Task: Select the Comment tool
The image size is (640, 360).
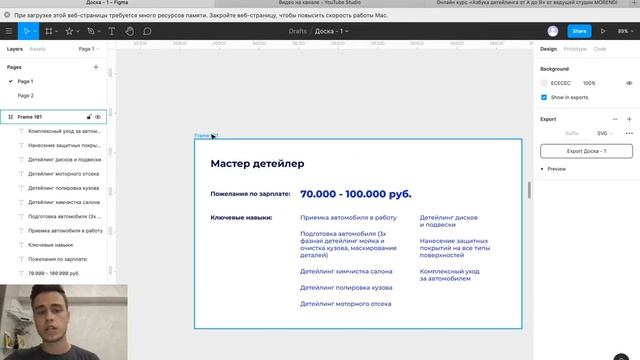Action: click(147, 31)
